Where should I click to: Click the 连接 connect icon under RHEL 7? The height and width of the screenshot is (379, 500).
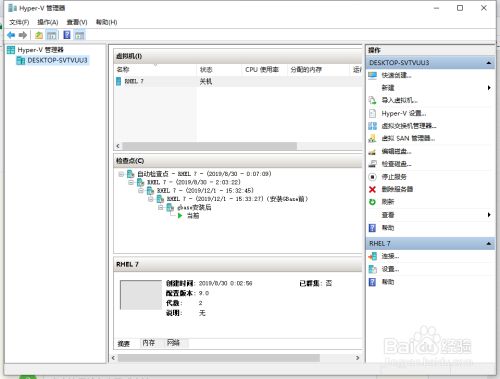point(372,256)
